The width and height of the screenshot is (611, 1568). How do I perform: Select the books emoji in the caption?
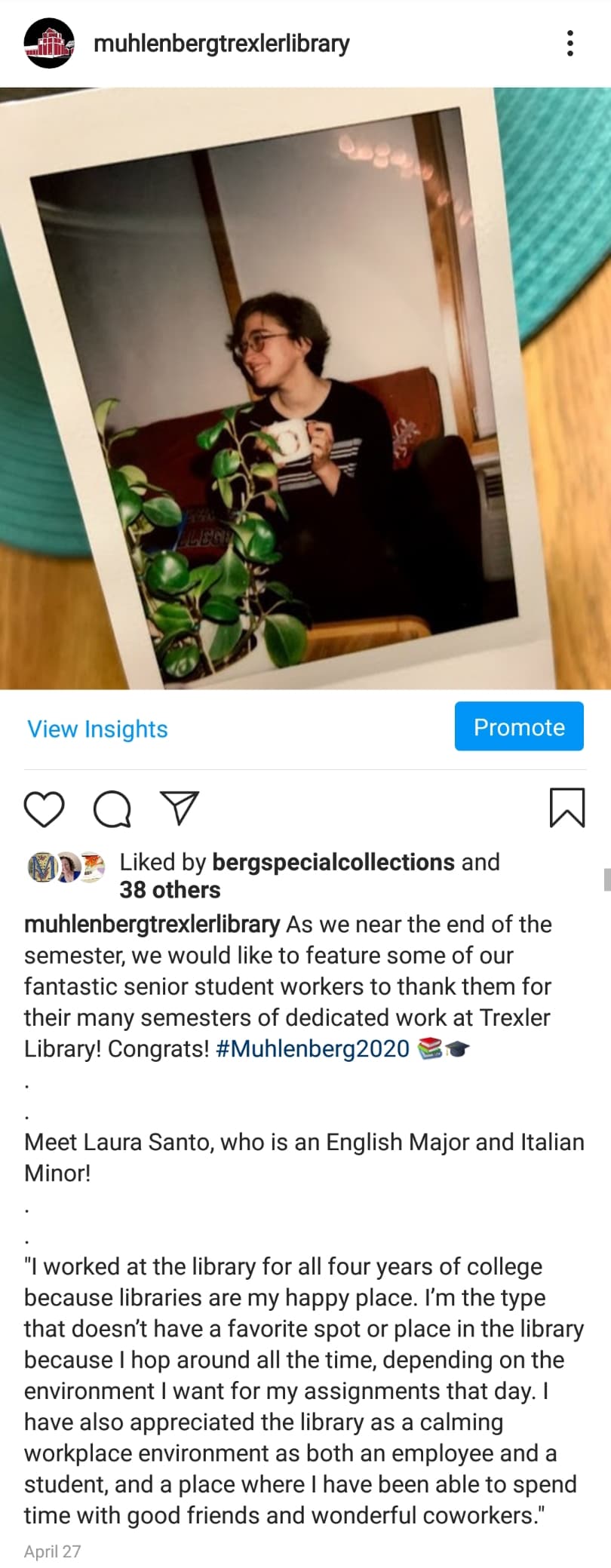[x=429, y=1048]
